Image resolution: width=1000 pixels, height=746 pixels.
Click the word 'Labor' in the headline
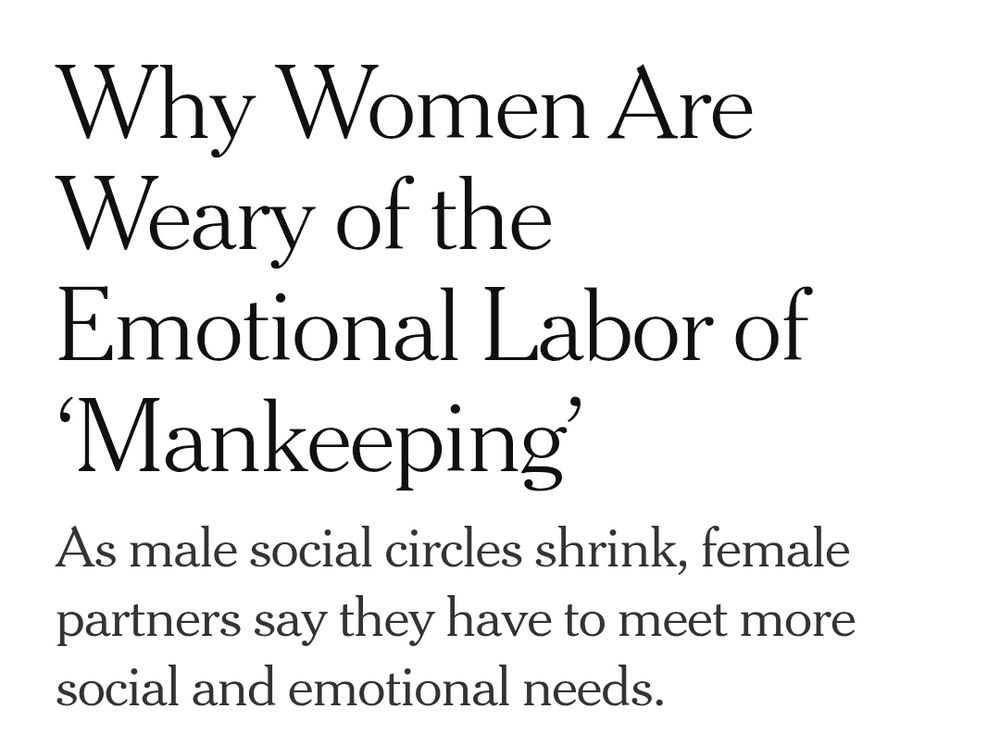(599, 325)
